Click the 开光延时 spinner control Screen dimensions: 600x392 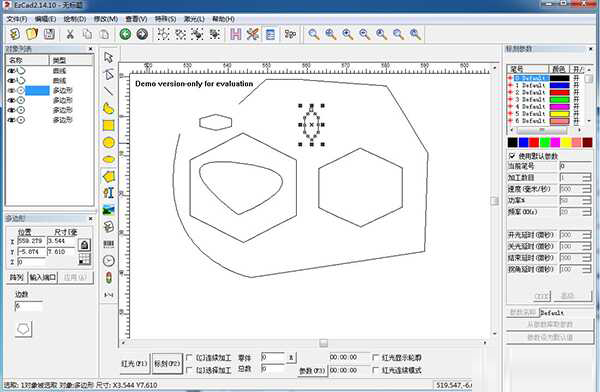click(587, 235)
